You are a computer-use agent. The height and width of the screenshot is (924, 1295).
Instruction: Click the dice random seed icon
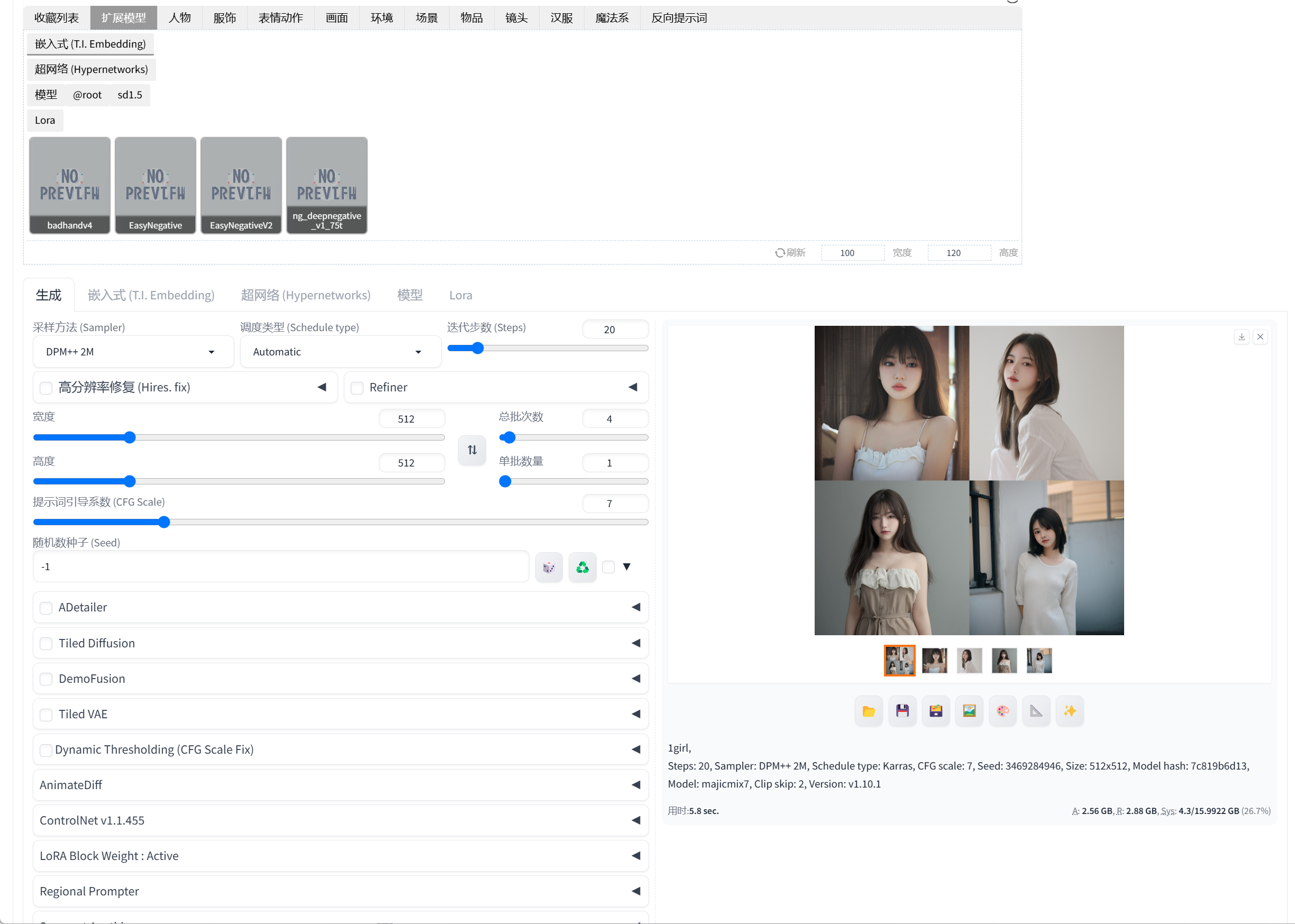pos(549,566)
